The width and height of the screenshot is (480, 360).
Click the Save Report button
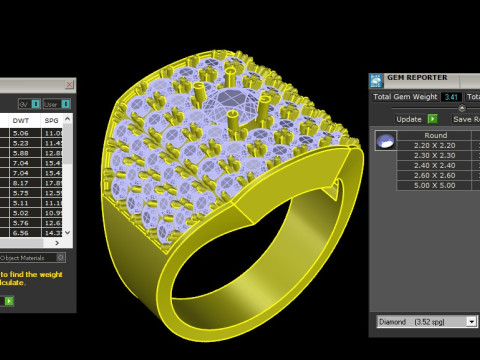click(x=465, y=119)
